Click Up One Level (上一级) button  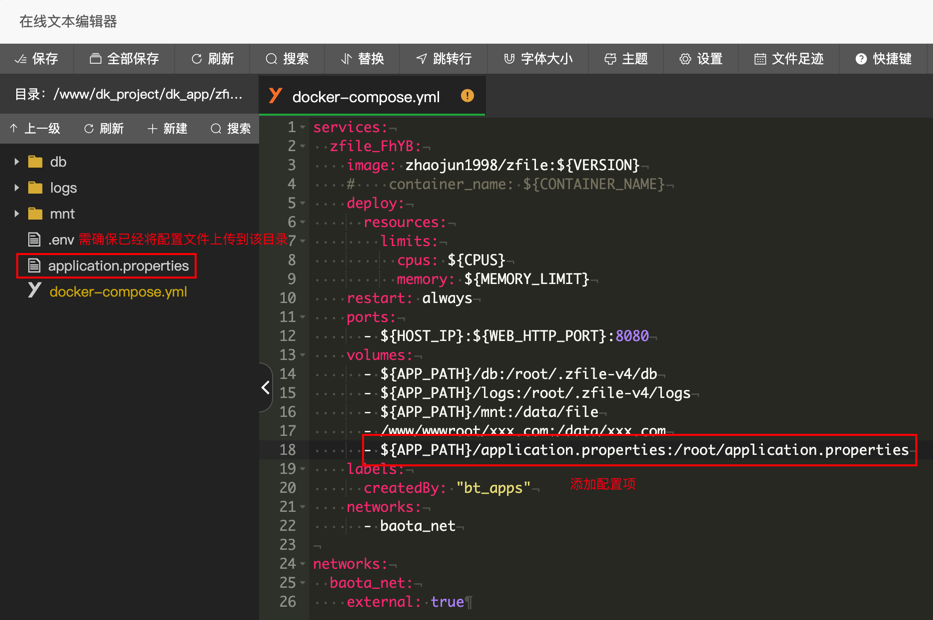[x=34, y=129]
